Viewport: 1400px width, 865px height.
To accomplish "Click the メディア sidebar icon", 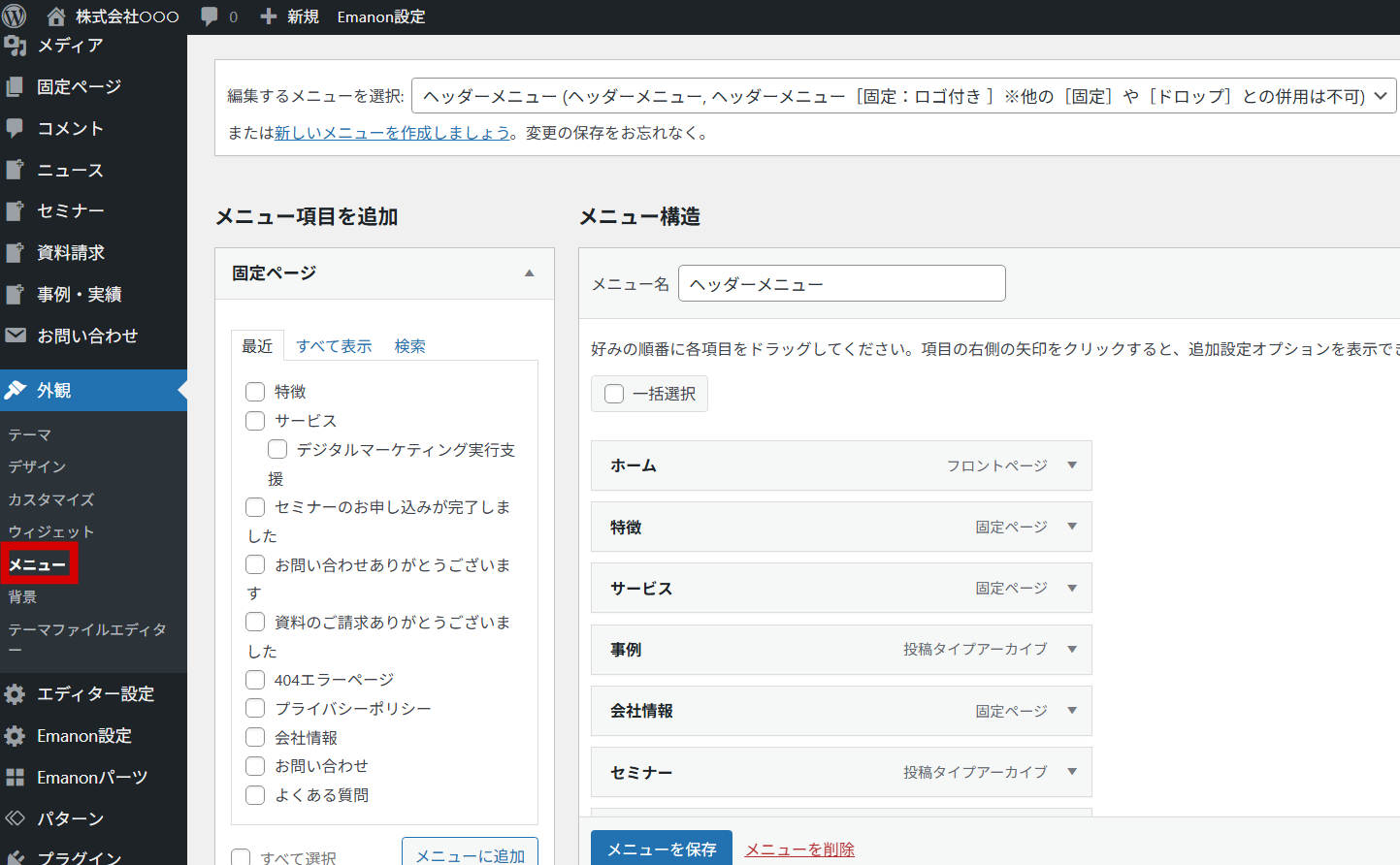I will [15, 46].
